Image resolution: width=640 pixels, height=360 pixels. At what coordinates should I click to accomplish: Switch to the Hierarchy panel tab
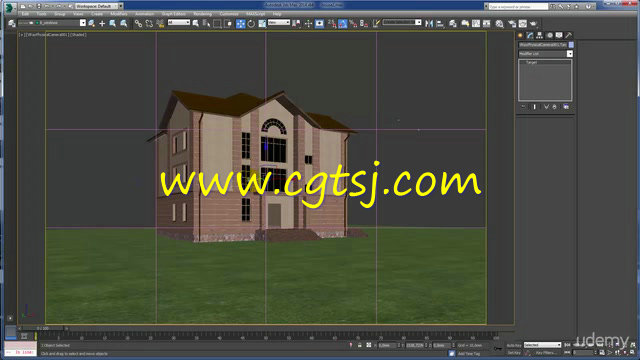[x=539, y=36]
